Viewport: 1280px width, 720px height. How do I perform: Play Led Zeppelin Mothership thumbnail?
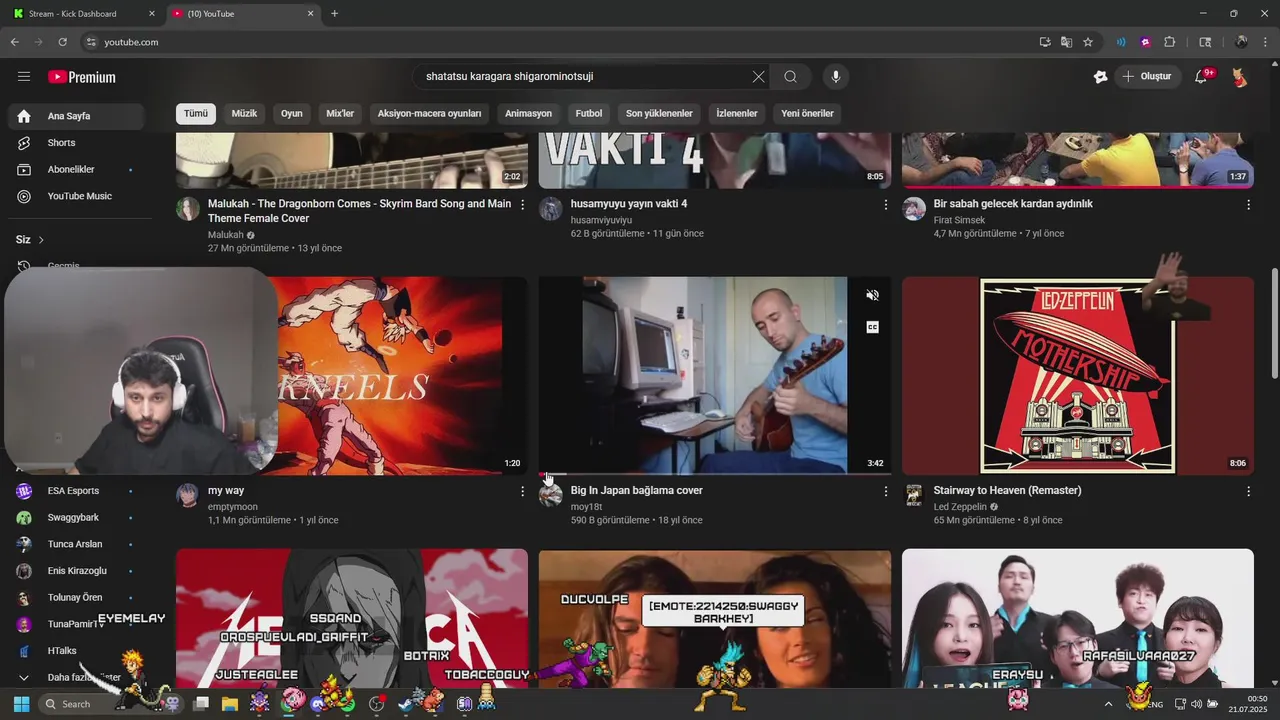[1077, 375]
